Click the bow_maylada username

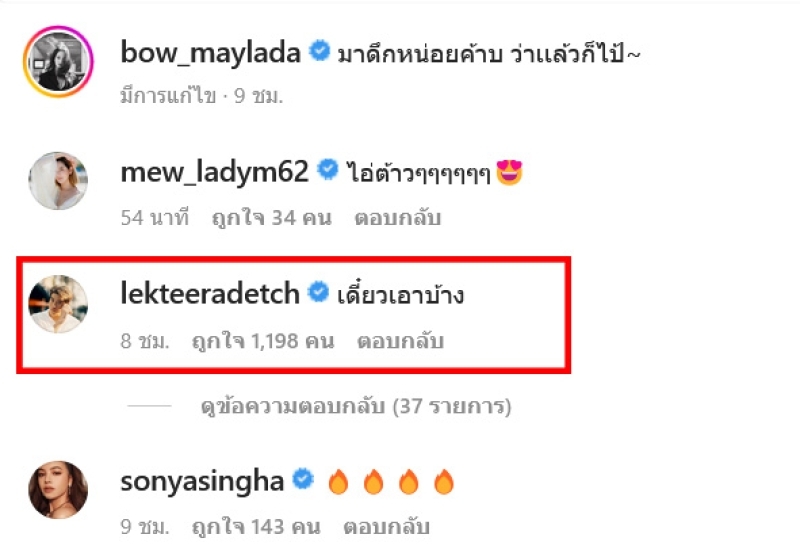(x=210, y=53)
